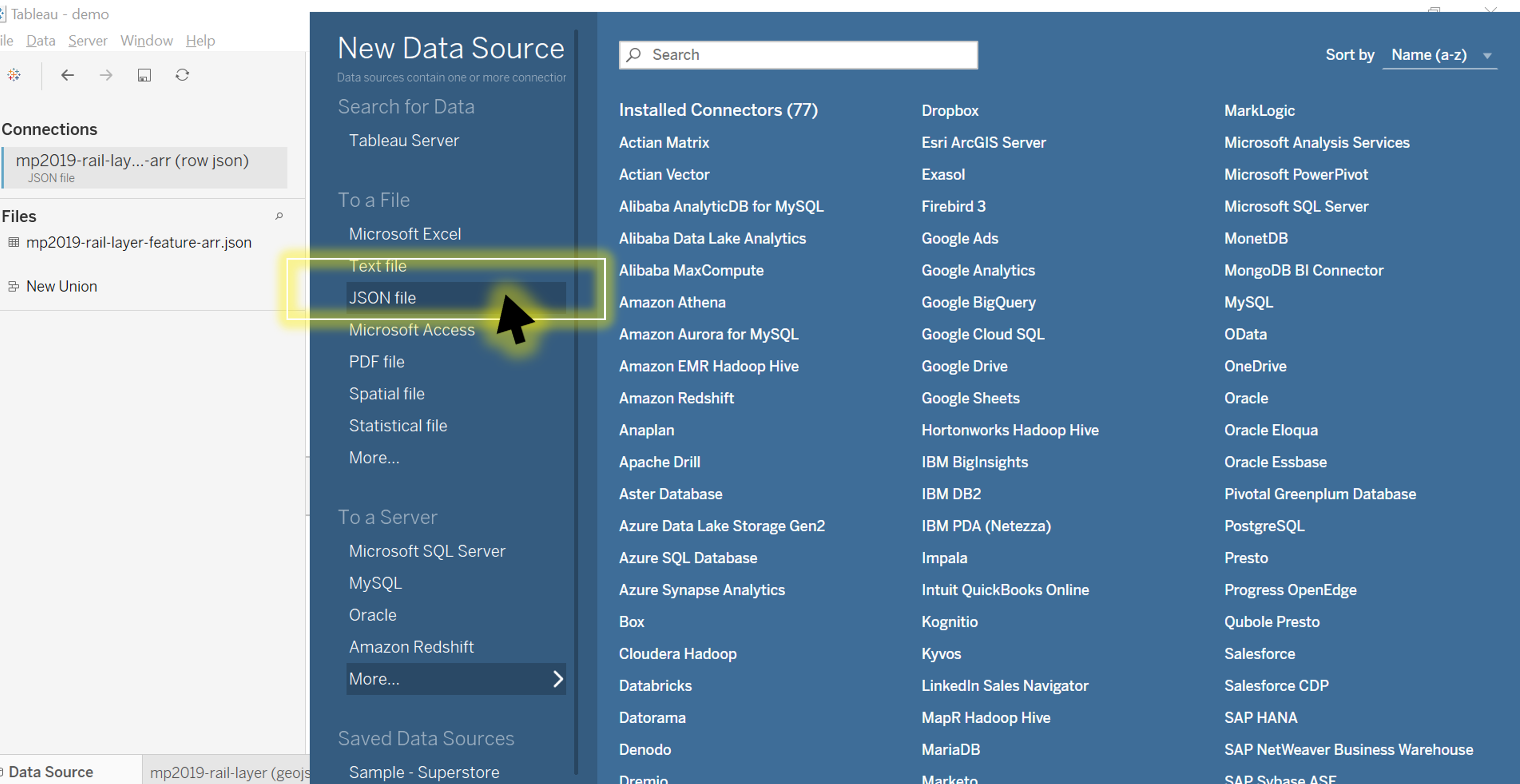Click the forward arrow toolbar icon

pyautogui.click(x=106, y=75)
